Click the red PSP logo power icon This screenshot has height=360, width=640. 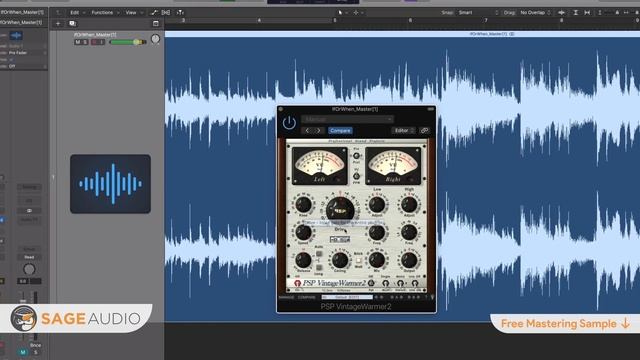(x=298, y=283)
